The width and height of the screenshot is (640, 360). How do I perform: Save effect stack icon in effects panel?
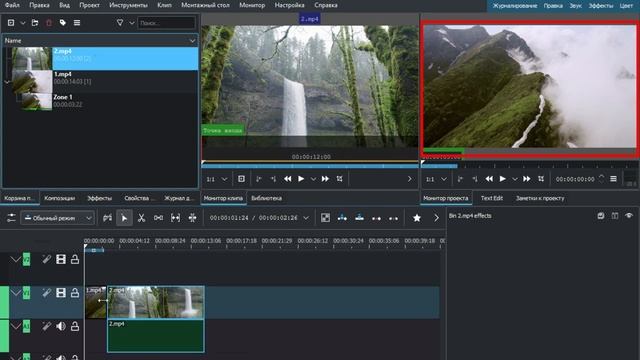pyautogui.click(x=600, y=216)
